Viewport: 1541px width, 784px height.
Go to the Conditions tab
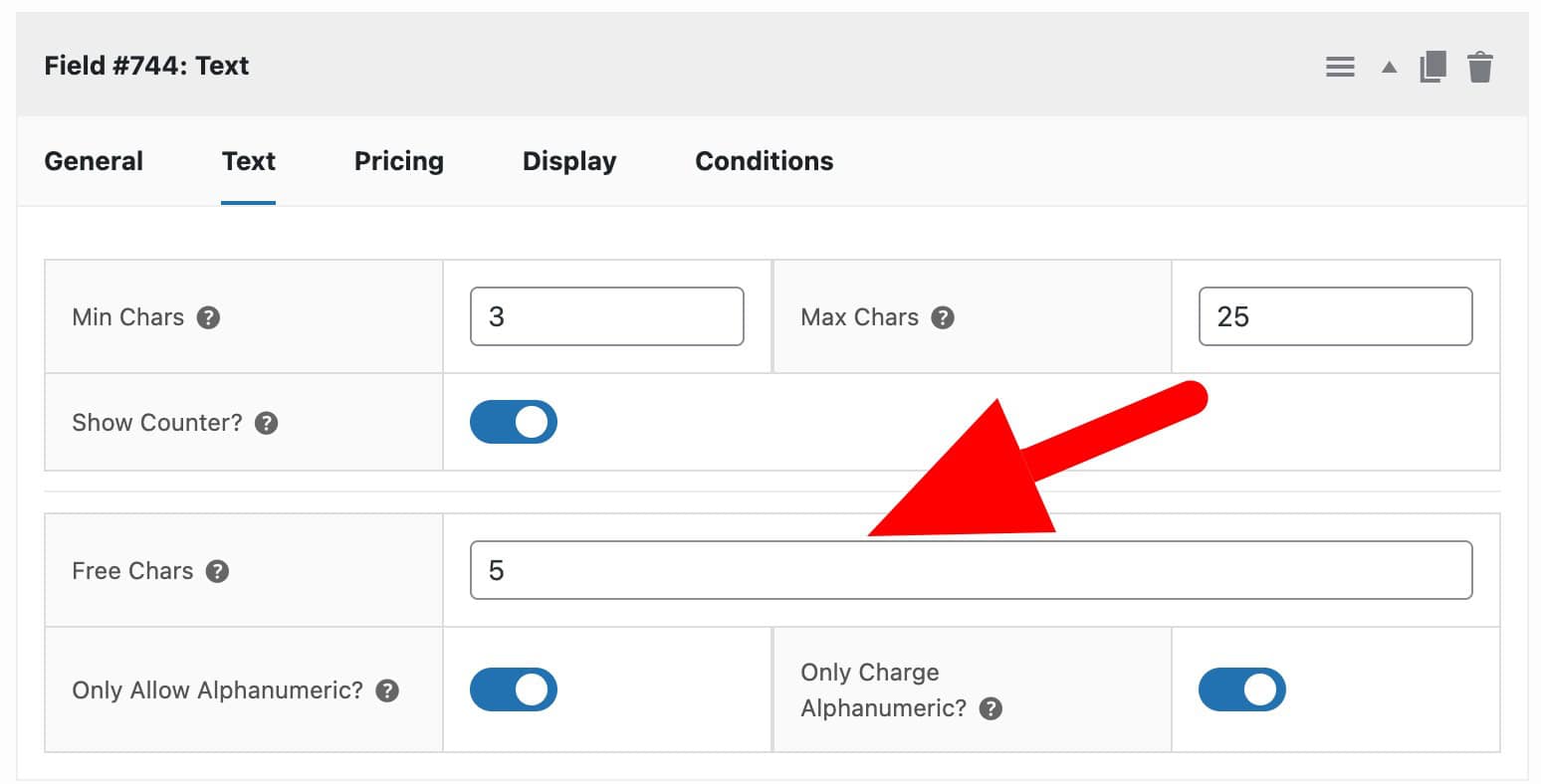(x=763, y=160)
